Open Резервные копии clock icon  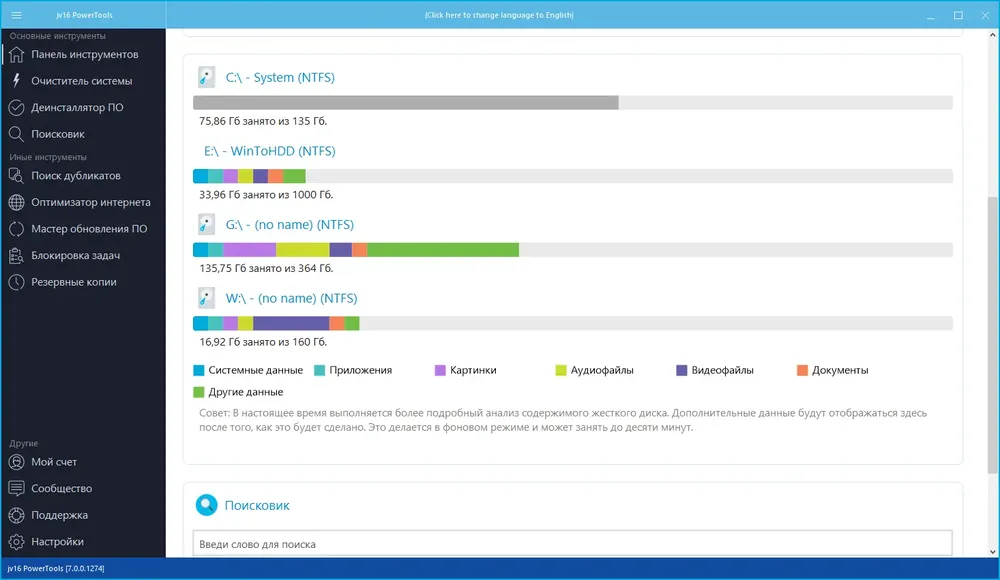17,282
